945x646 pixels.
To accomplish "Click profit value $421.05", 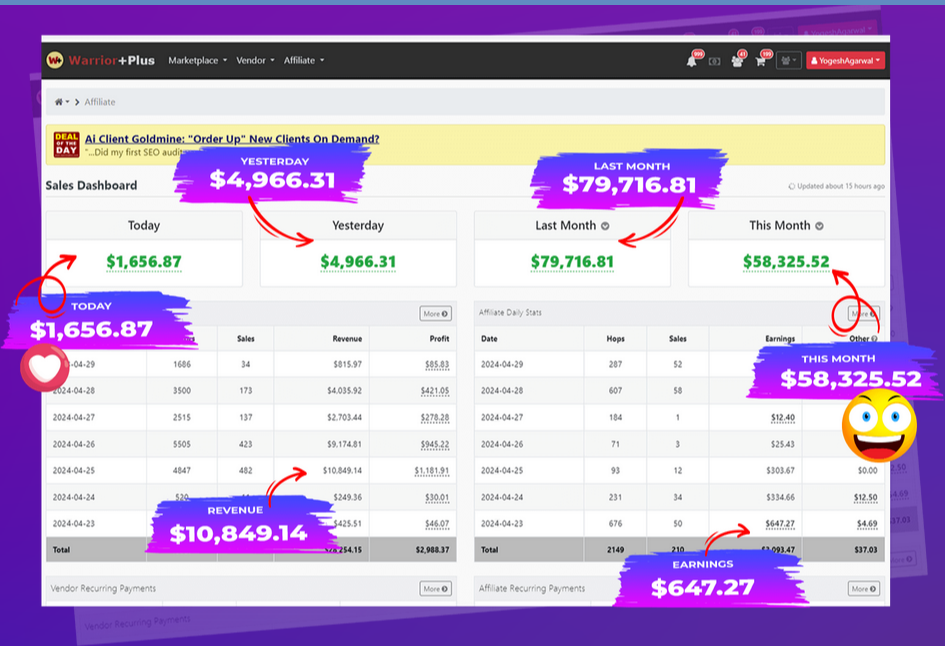I will pyautogui.click(x=435, y=391).
